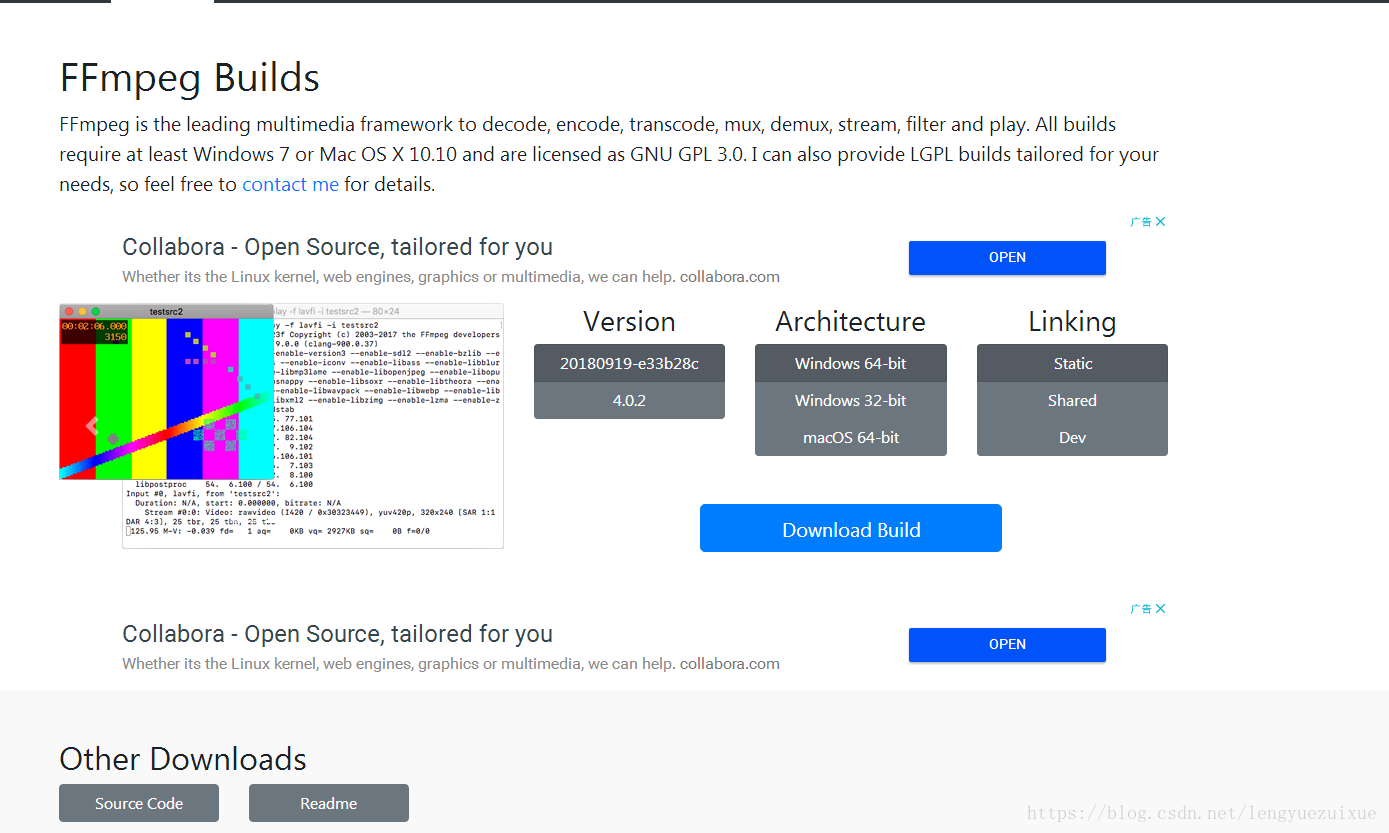Viewport: 1389px width, 833px height.
Task: Select version 4.0.2
Action: pyautogui.click(x=629, y=400)
